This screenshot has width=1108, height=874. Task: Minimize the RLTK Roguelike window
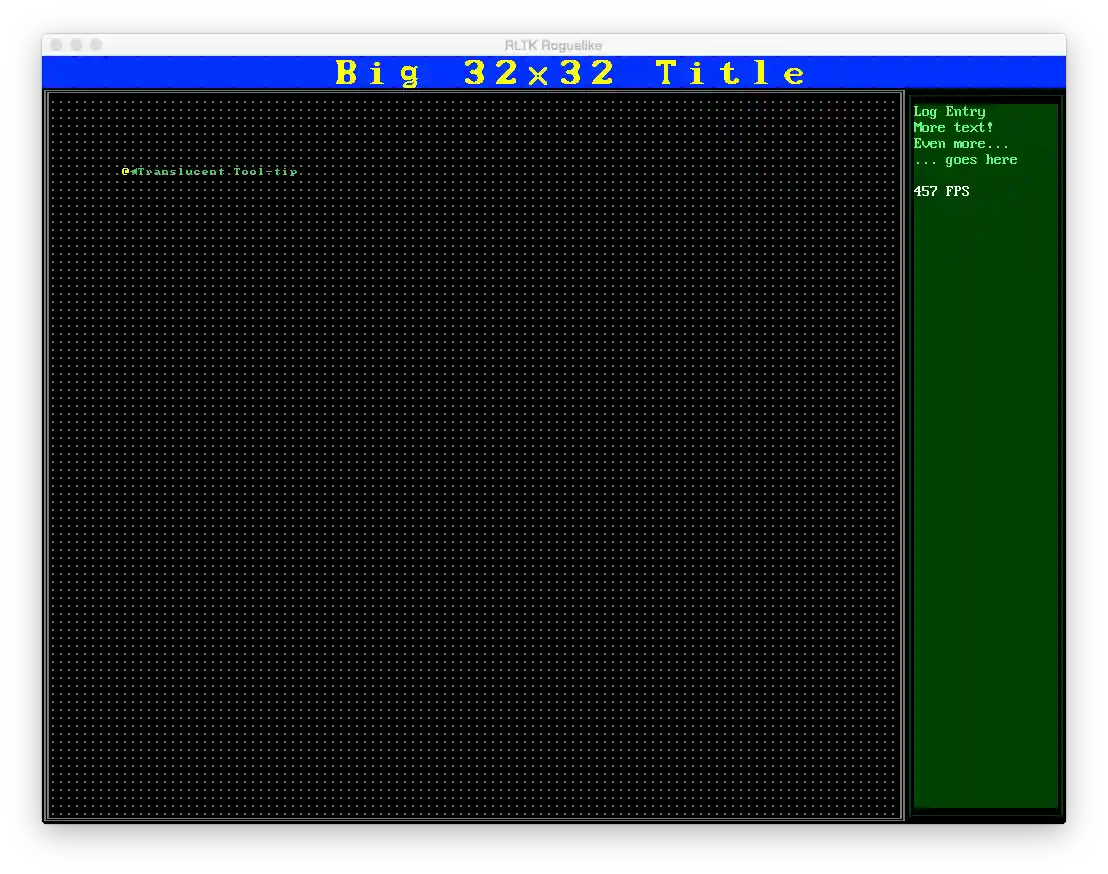pos(76,45)
